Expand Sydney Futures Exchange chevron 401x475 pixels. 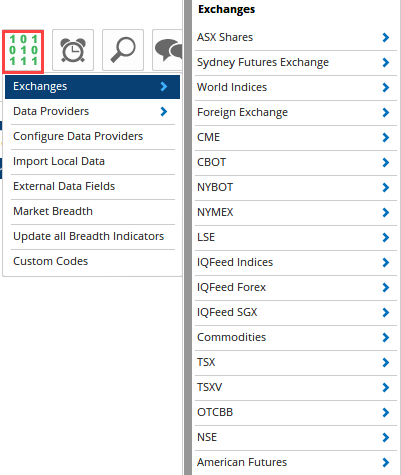click(x=386, y=62)
